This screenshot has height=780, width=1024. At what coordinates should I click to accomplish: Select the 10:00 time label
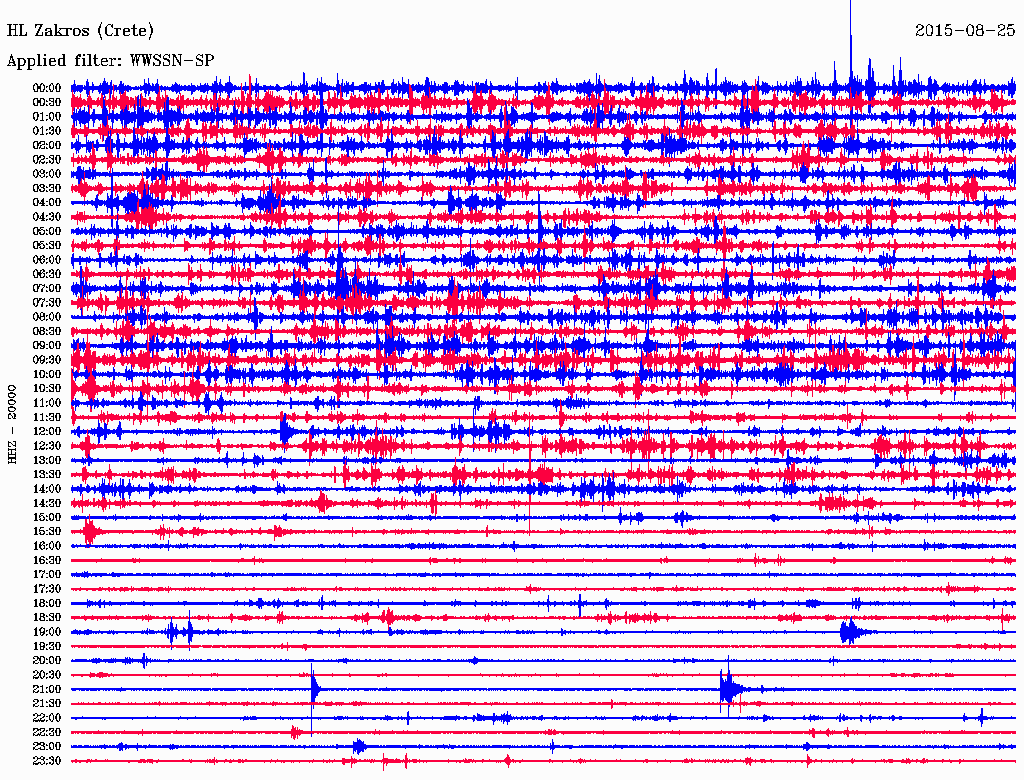[x=47, y=375]
